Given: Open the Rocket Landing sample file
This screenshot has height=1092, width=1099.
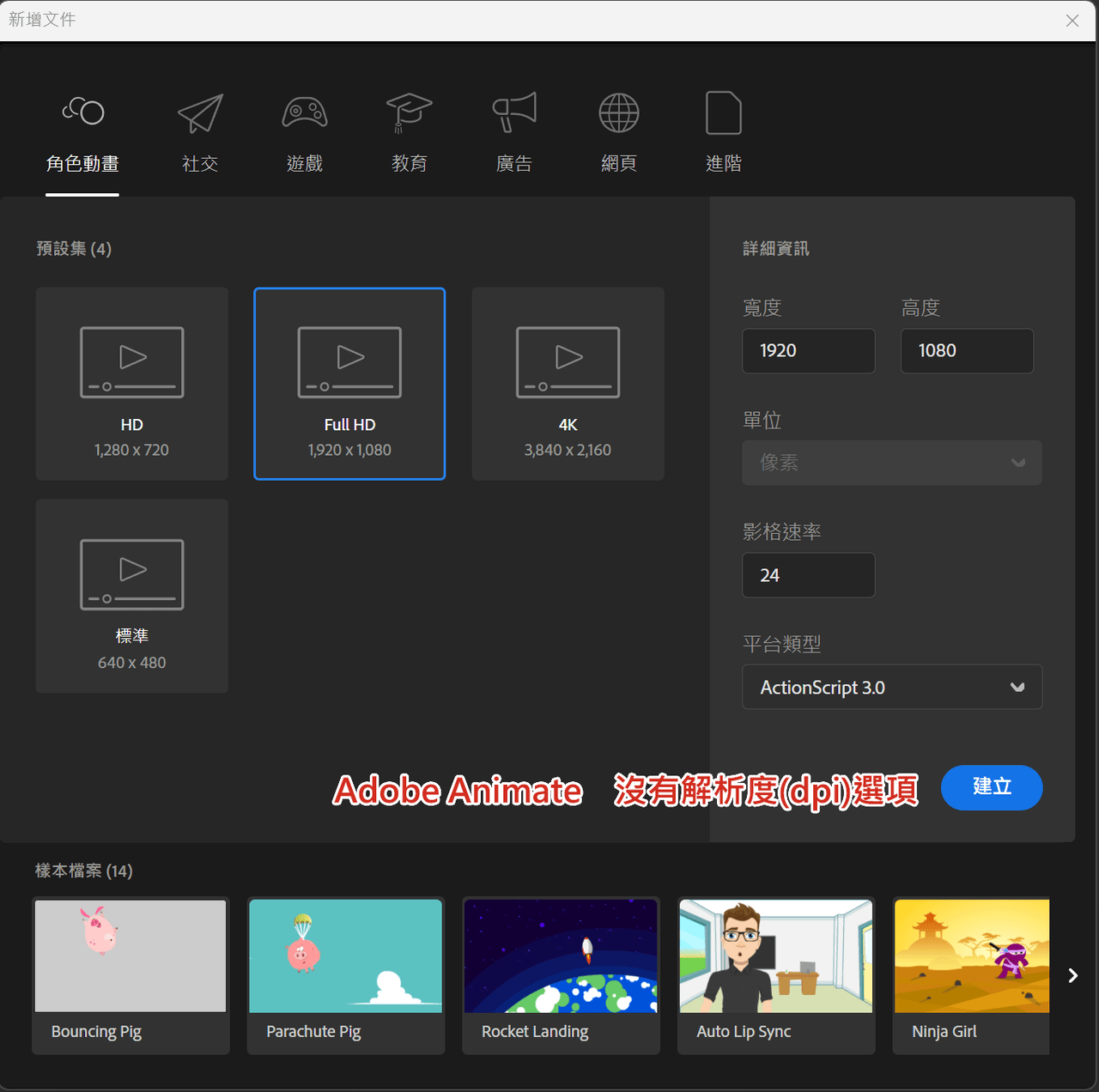Looking at the screenshot, I should point(562,975).
